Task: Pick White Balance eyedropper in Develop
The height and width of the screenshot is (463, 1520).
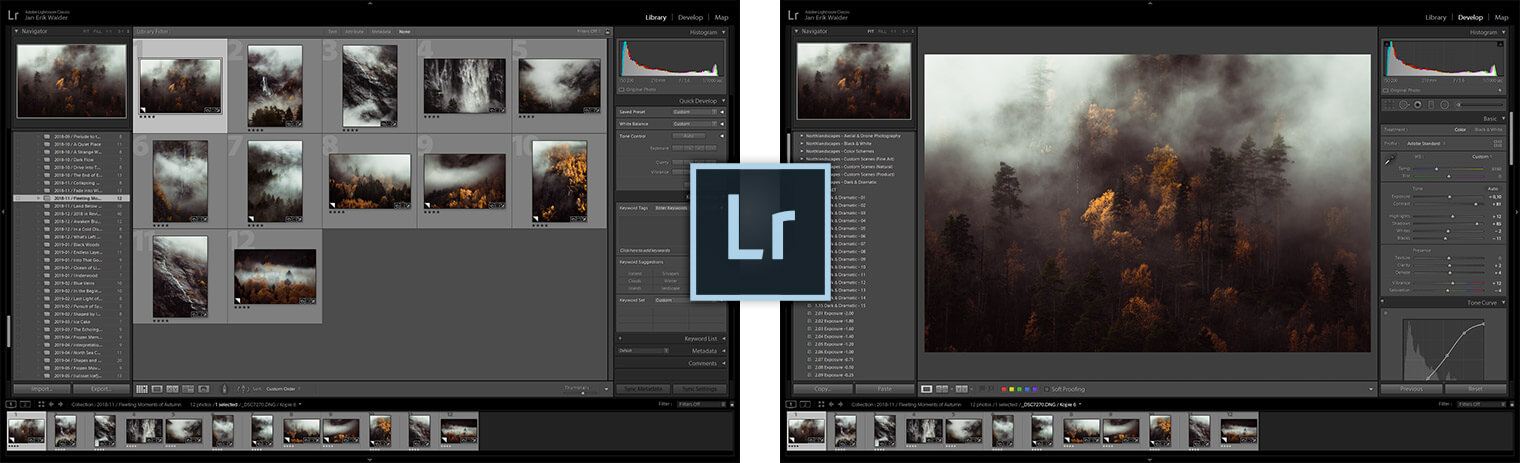Action: [x=1390, y=160]
